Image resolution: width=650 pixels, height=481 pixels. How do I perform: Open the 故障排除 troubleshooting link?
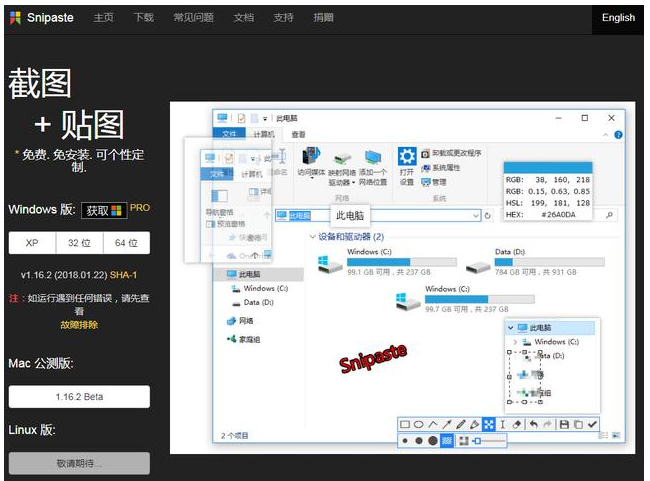click(x=79, y=325)
